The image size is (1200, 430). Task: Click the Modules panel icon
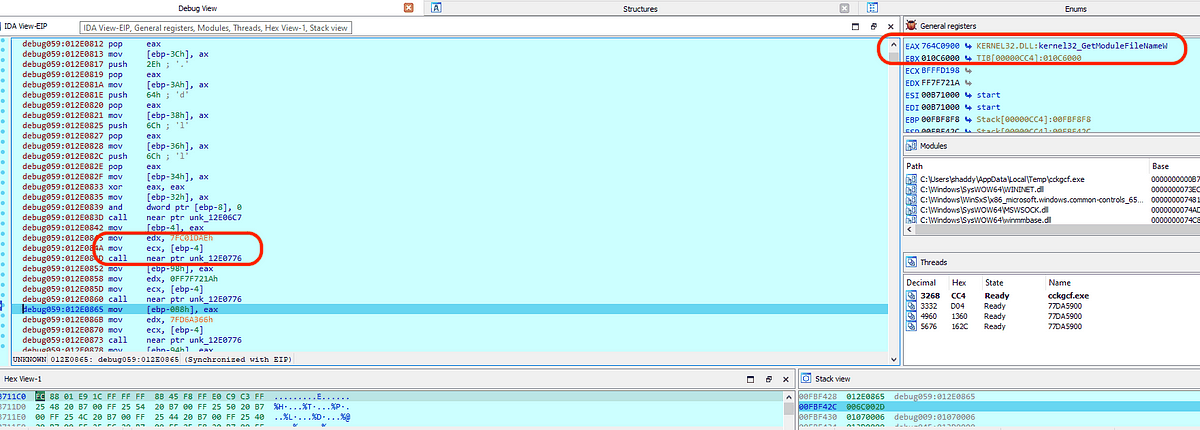click(910, 146)
